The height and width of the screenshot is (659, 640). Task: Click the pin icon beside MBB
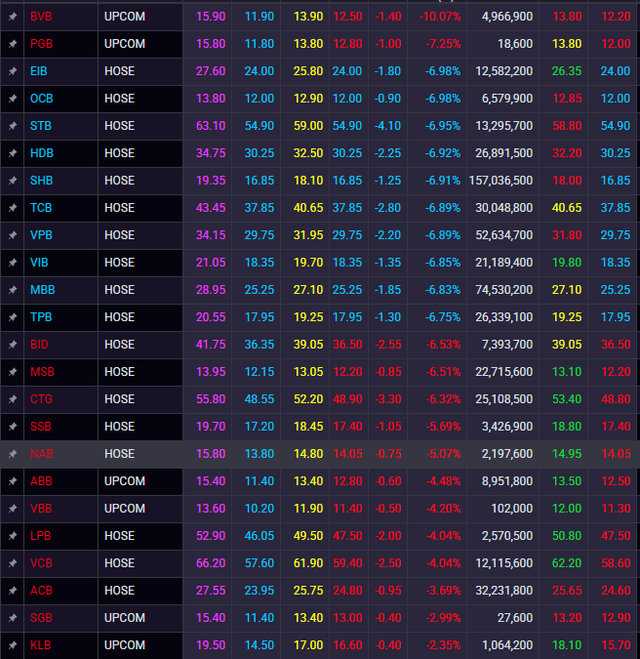tap(12, 290)
